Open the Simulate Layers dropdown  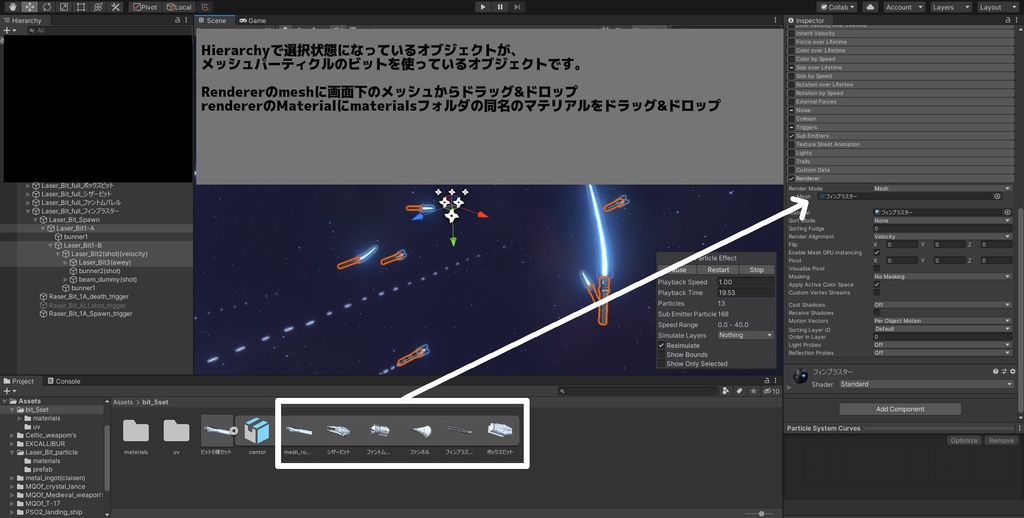(745, 335)
